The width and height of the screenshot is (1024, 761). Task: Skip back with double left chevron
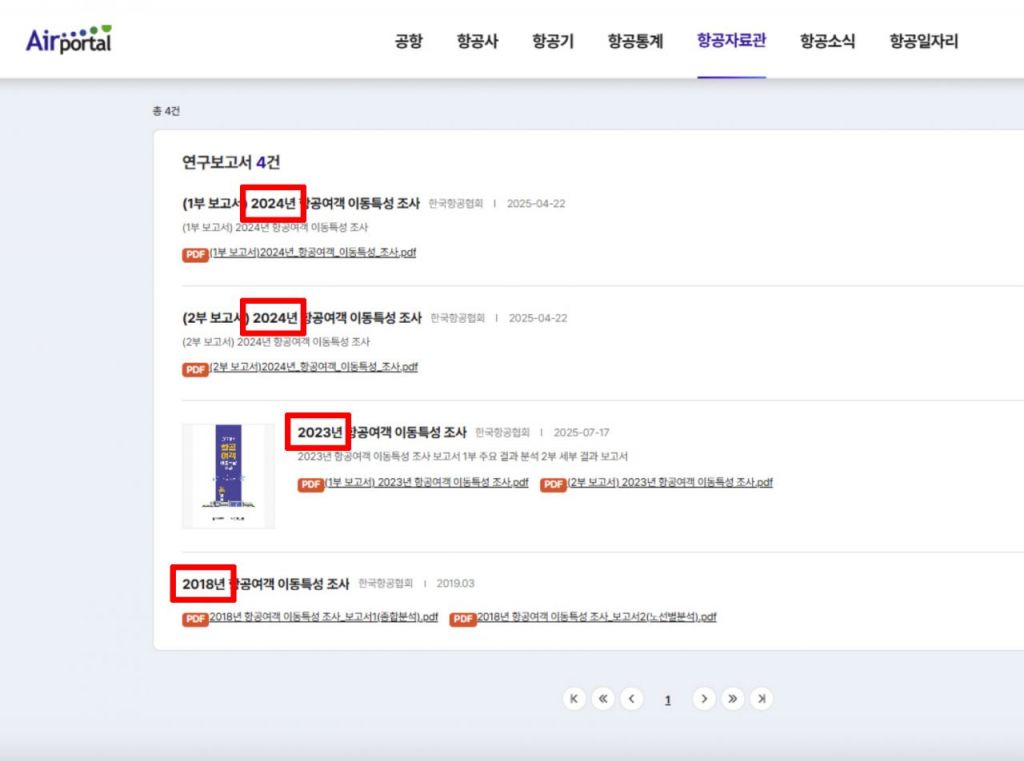pyautogui.click(x=602, y=699)
